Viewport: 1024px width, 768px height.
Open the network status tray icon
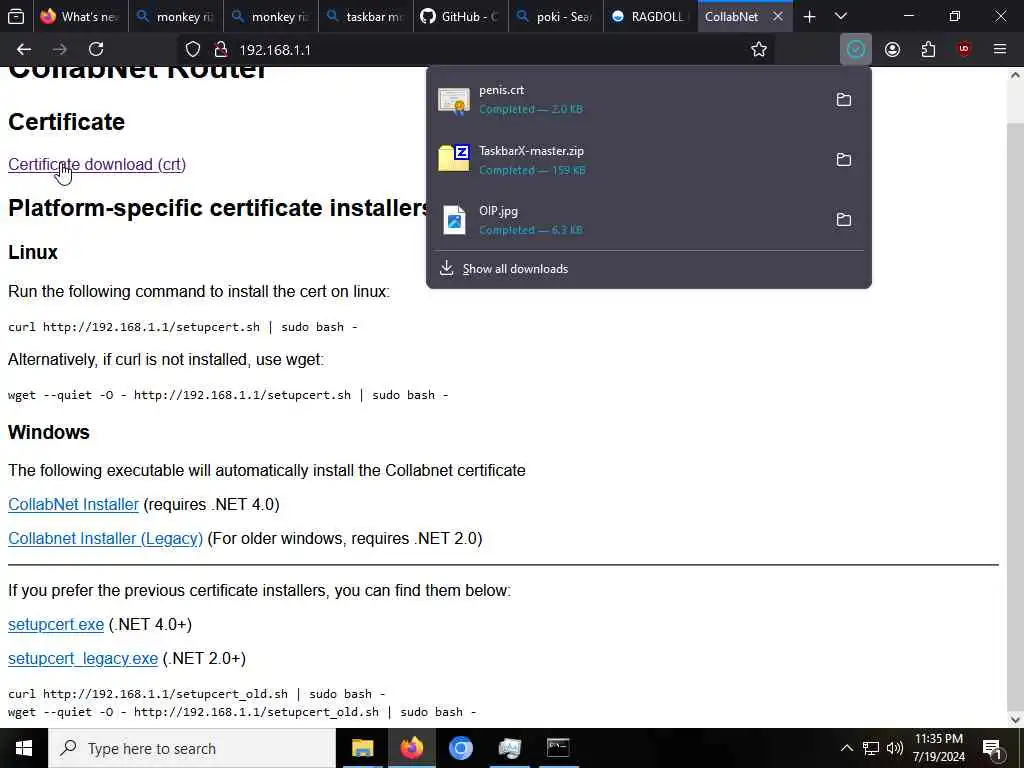[871, 748]
